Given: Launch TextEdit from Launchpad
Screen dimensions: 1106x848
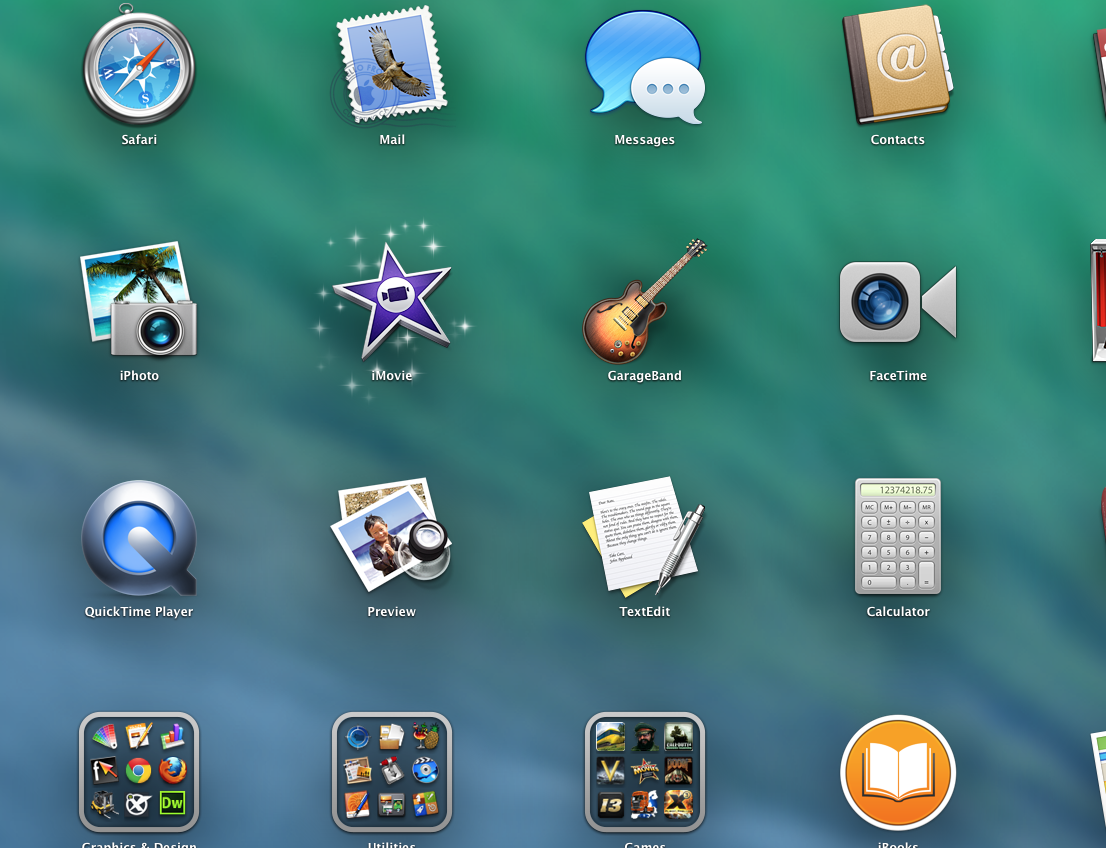Looking at the screenshot, I should click(645, 538).
